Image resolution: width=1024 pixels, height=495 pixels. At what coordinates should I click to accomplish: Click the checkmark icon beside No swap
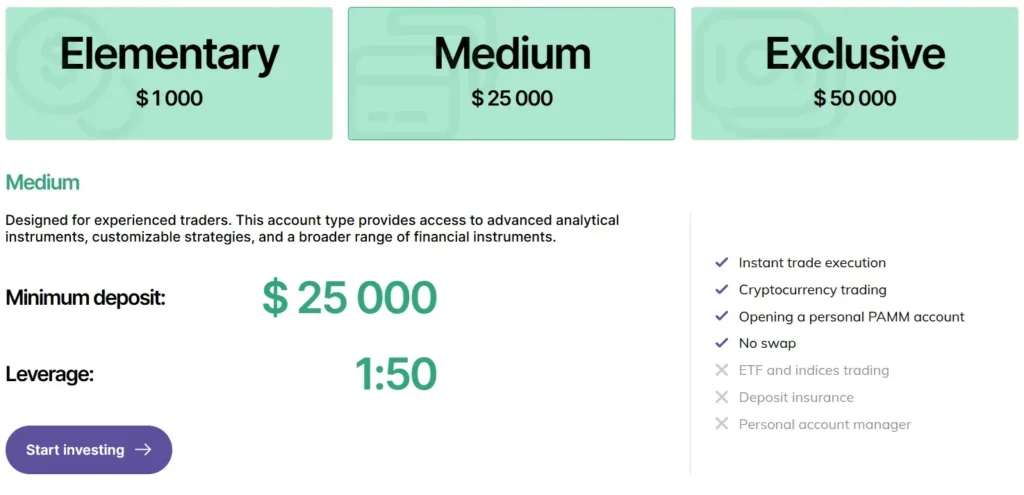click(722, 344)
